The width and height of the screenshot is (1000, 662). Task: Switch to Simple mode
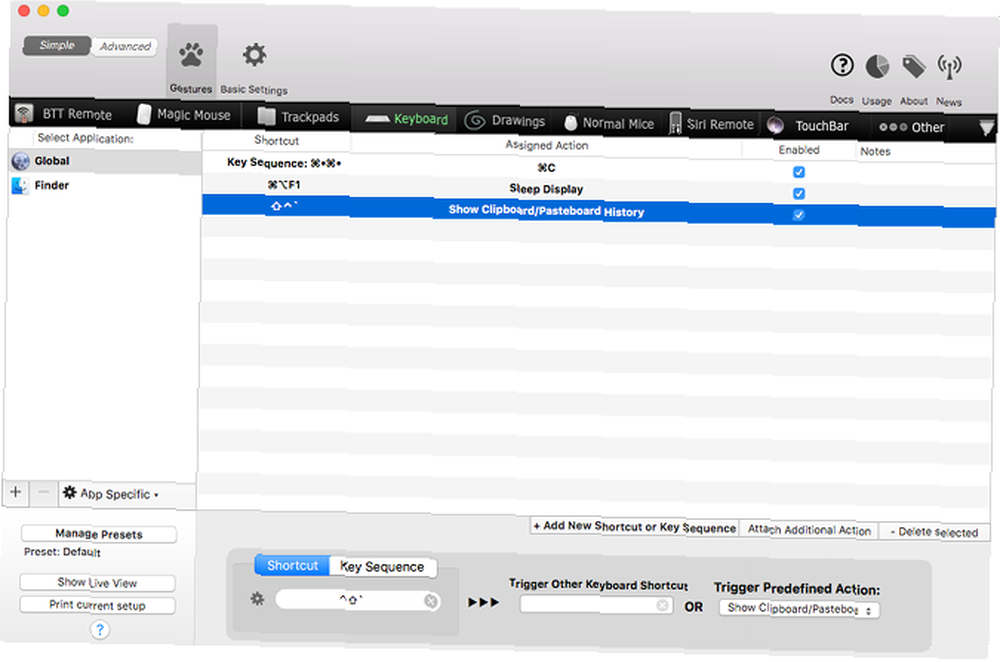tap(57, 45)
